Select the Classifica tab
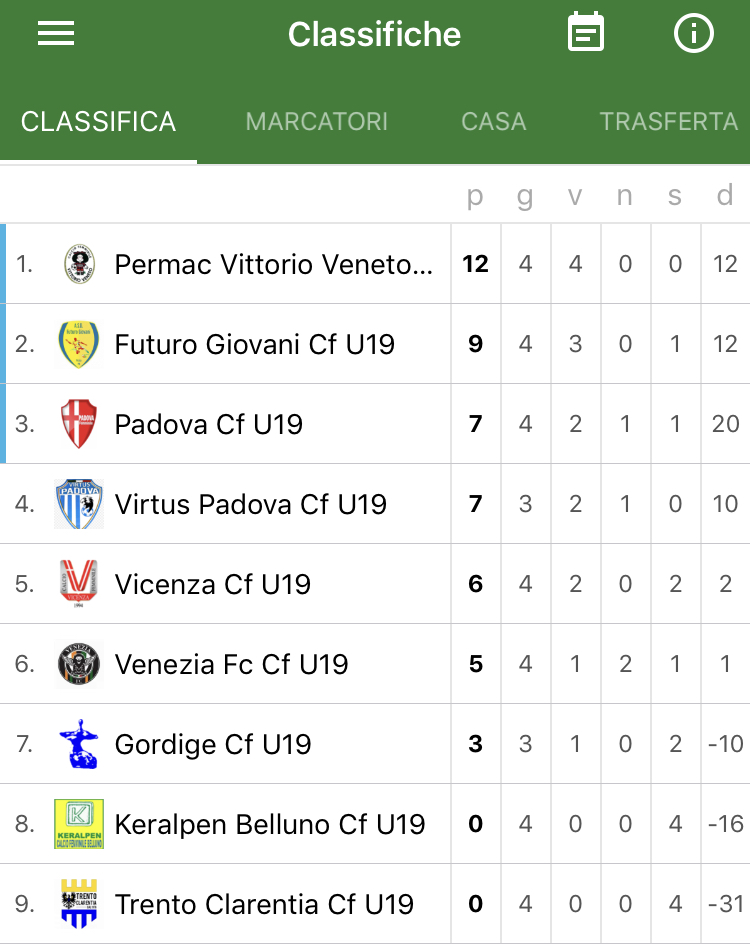Viewport: 750px width, 945px height. pyautogui.click(x=98, y=122)
